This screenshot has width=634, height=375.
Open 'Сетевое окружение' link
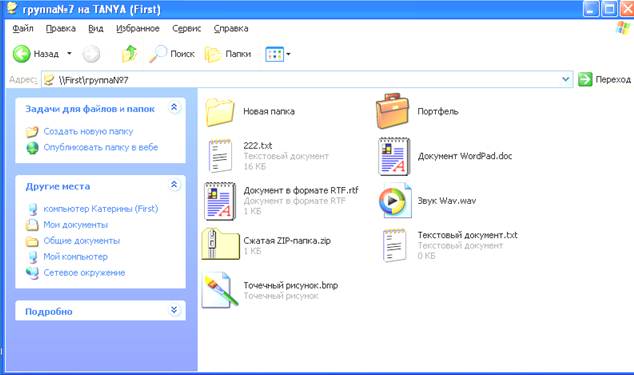pos(84,273)
